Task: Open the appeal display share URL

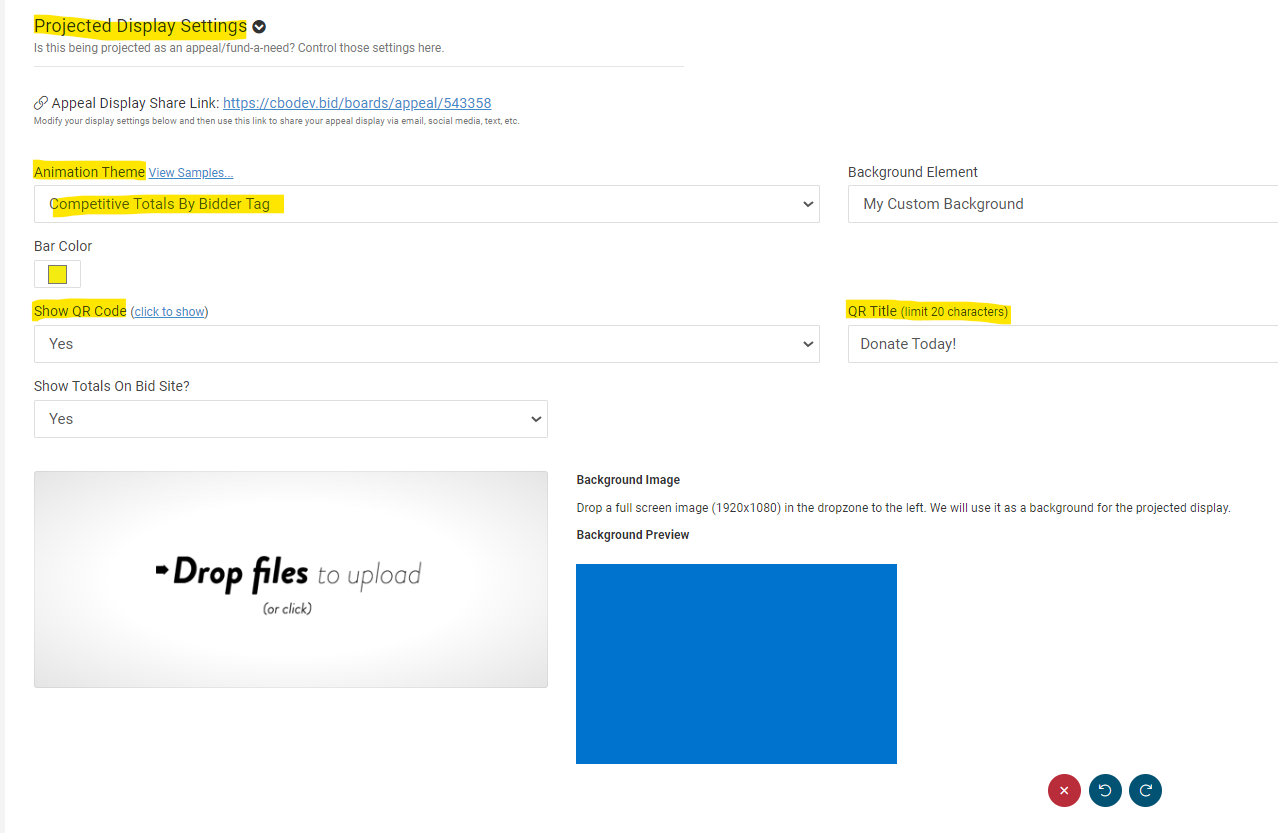Action: pyautogui.click(x=357, y=103)
